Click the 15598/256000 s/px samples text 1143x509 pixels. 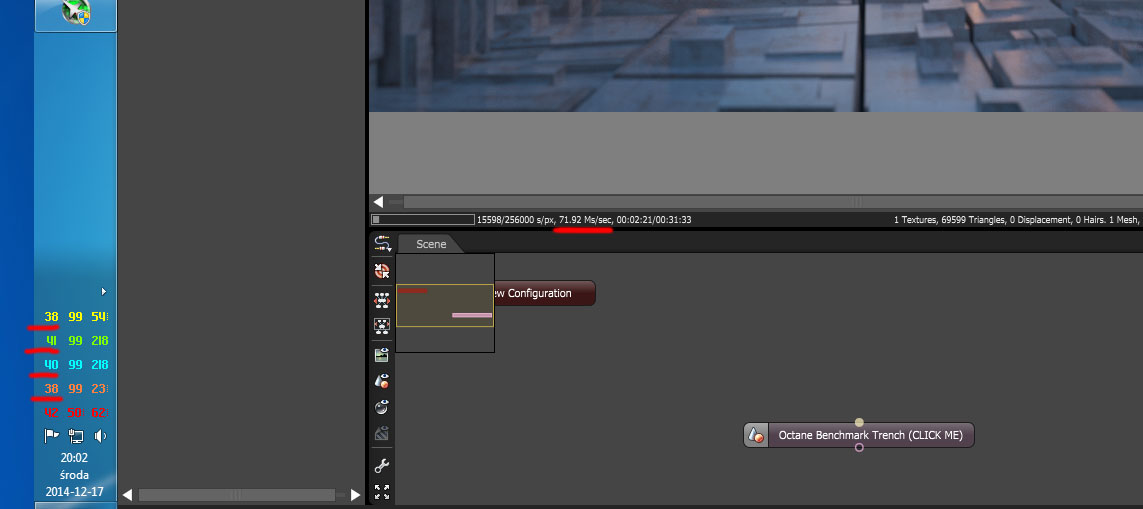(x=515, y=219)
